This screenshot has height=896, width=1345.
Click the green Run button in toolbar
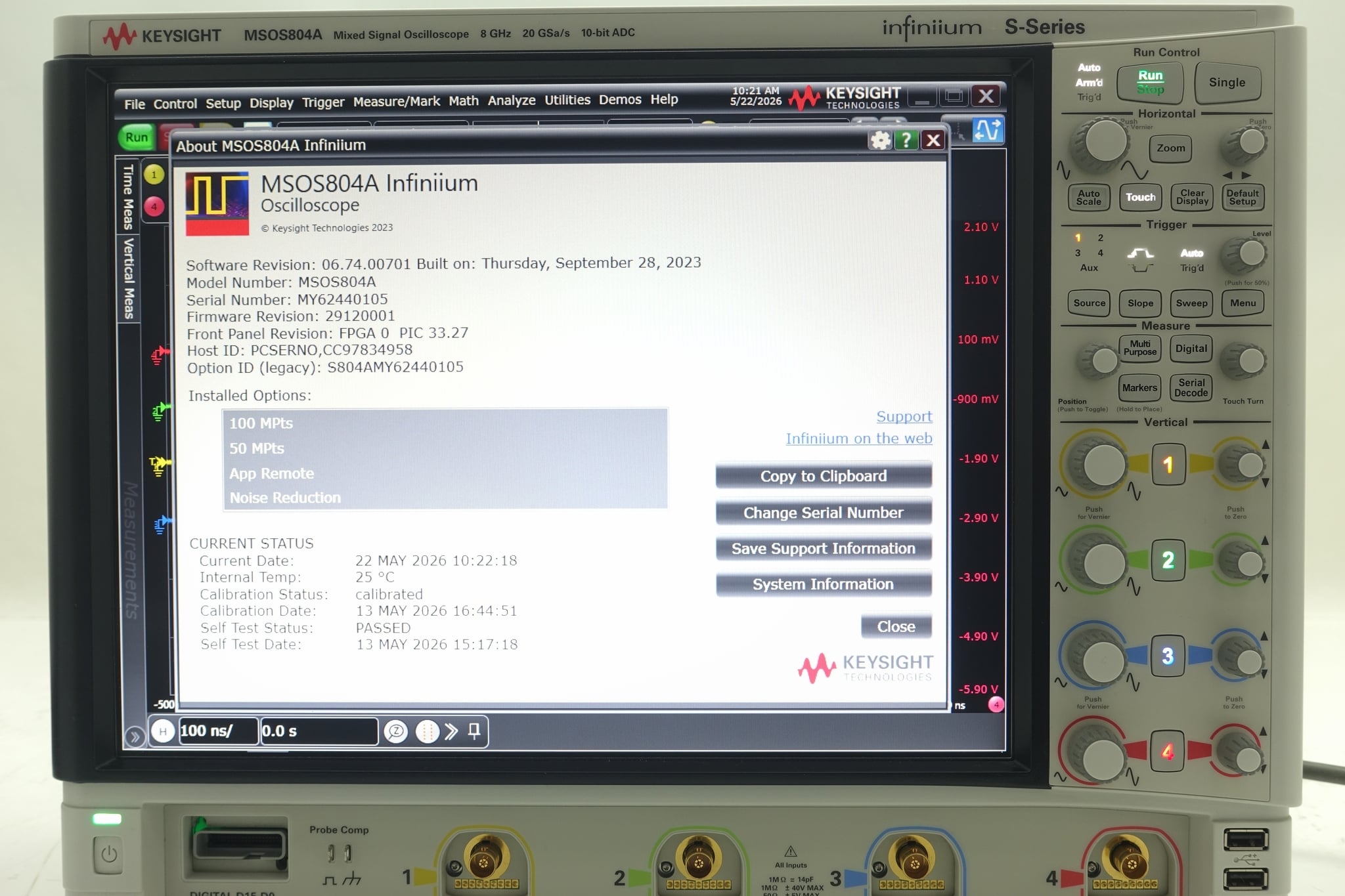tap(137, 137)
